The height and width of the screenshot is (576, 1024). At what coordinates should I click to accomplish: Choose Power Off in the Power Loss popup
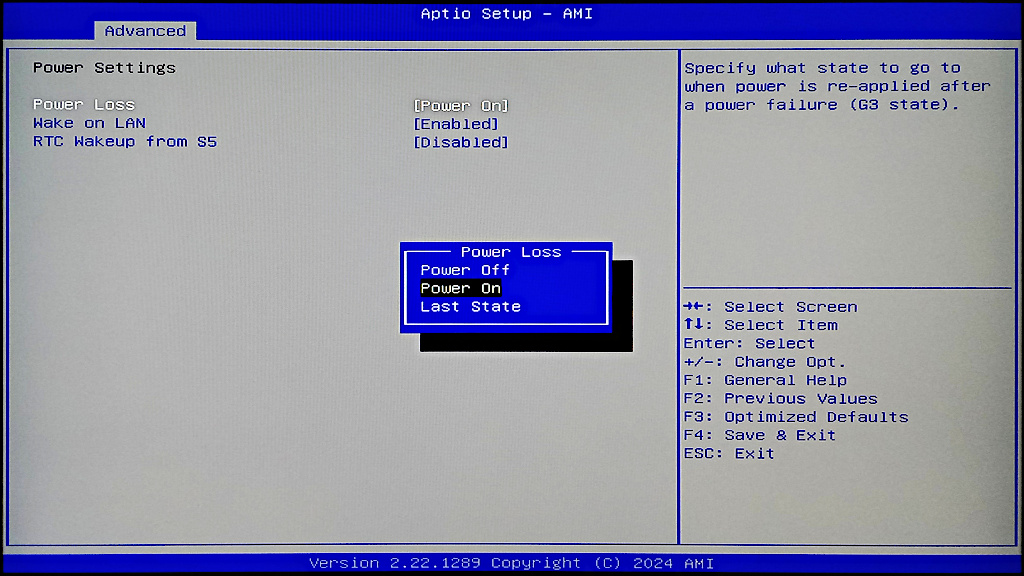[x=464, y=269]
